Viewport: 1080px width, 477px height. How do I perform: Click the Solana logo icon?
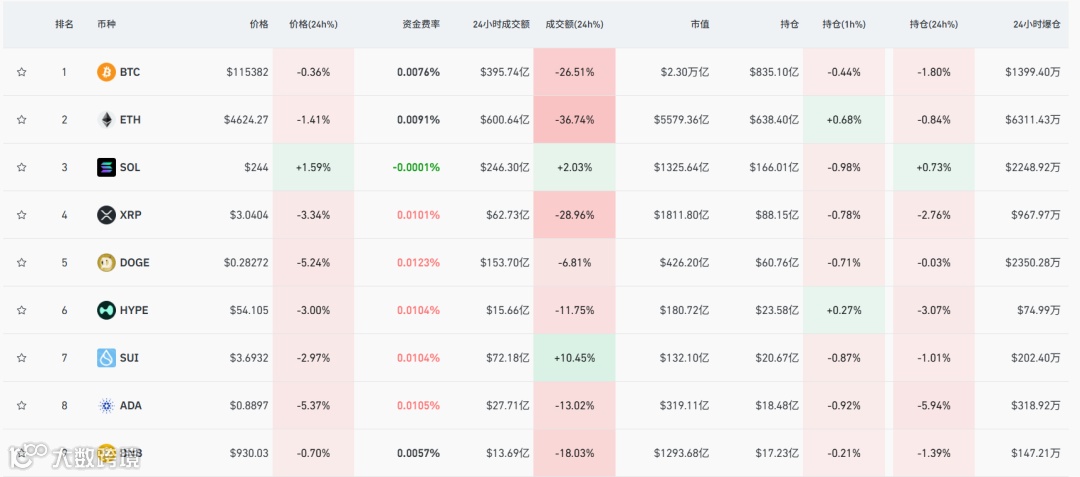click(x=106, y=167)
